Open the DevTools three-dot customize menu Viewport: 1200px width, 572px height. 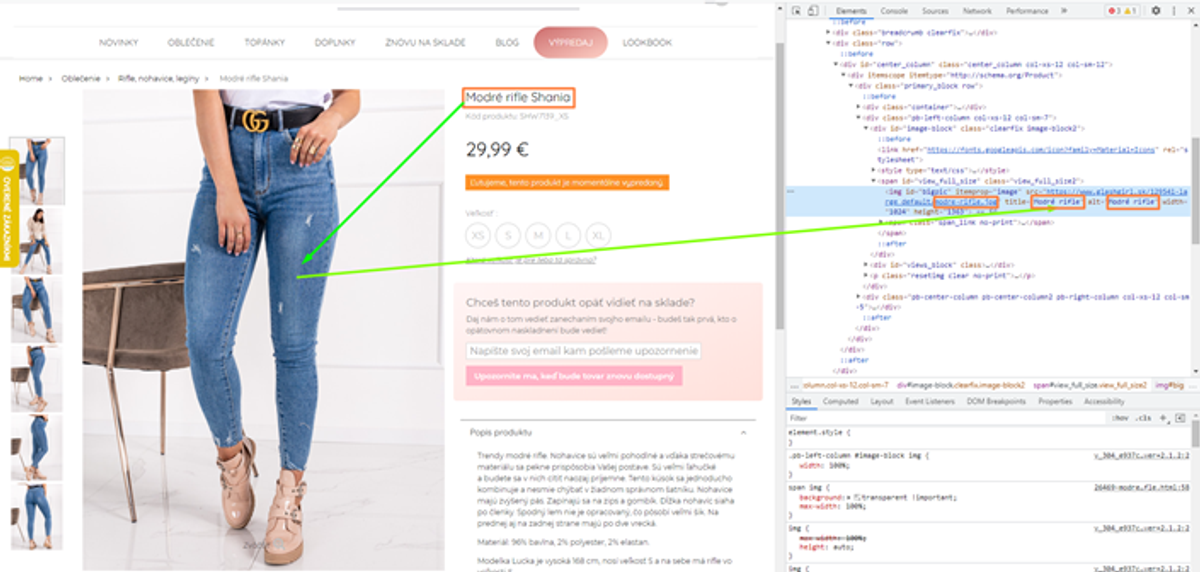[x=1172, y=11]
